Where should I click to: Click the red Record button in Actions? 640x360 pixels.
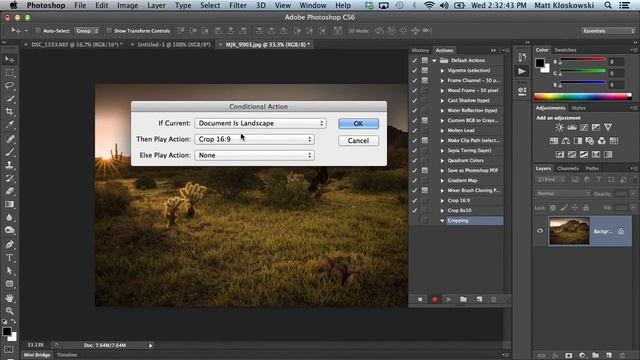435,300
